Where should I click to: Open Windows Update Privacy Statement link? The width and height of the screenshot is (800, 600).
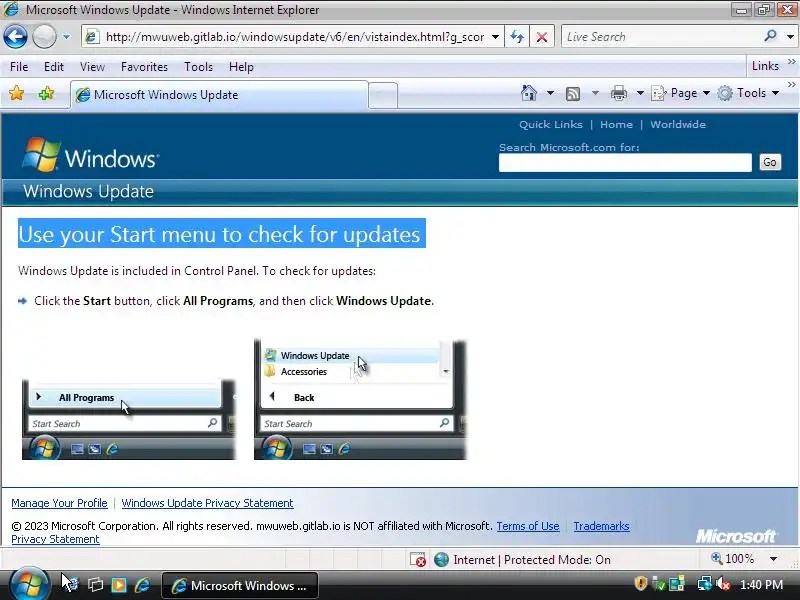(207, 503)
